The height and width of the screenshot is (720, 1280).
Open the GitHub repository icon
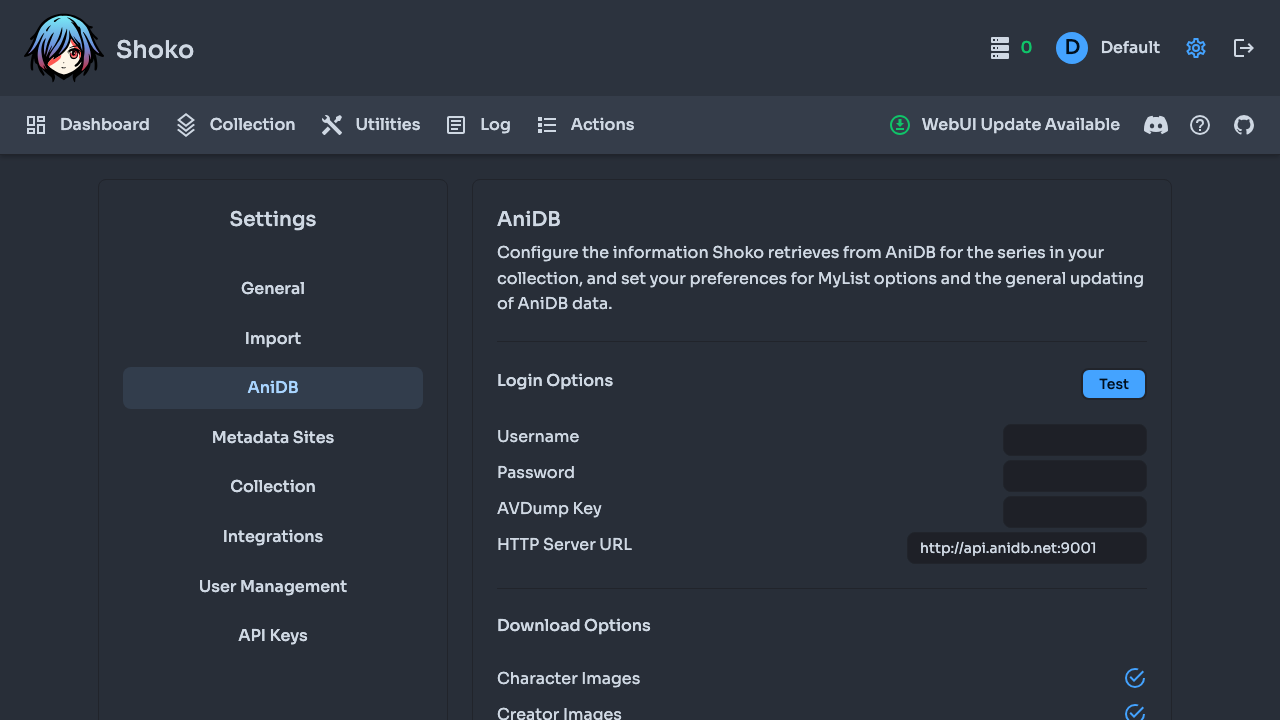[x=1244, y=125]
